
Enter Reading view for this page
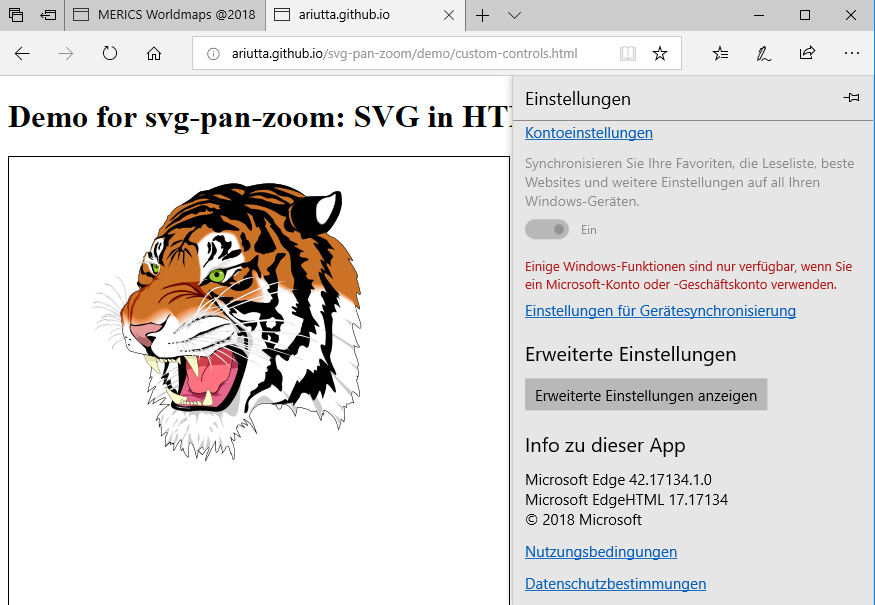click(x=627, y=53)
